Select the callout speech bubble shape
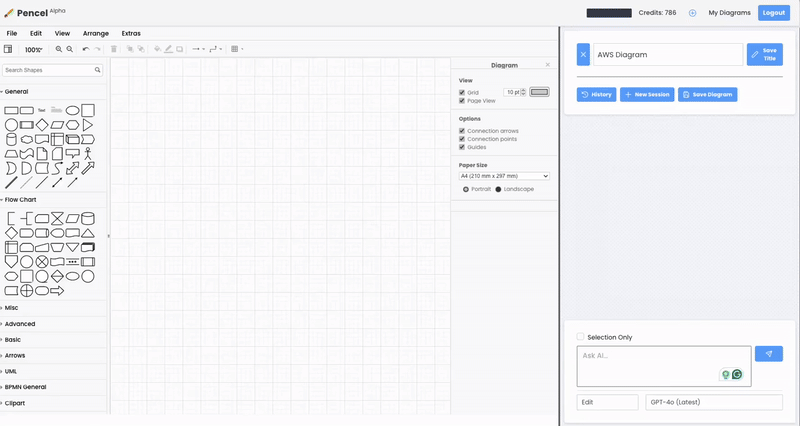This screenshot has width=800, height=426. pos(72,154)
